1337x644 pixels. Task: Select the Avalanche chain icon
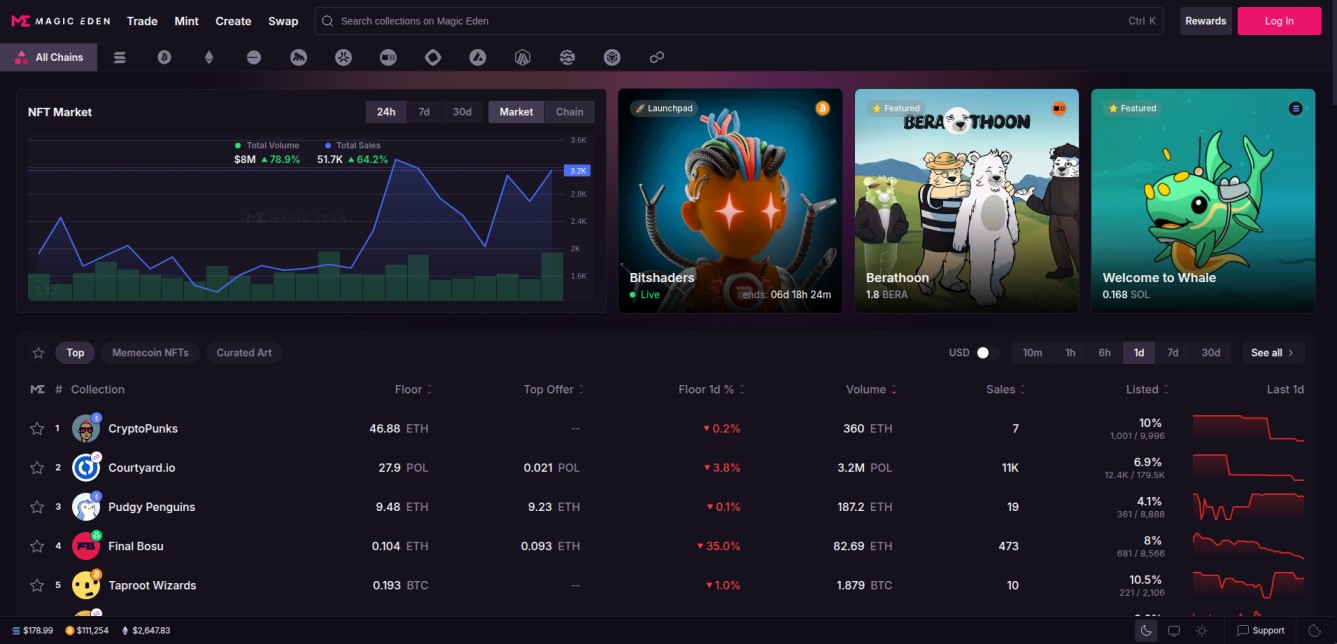coord(478,58)
